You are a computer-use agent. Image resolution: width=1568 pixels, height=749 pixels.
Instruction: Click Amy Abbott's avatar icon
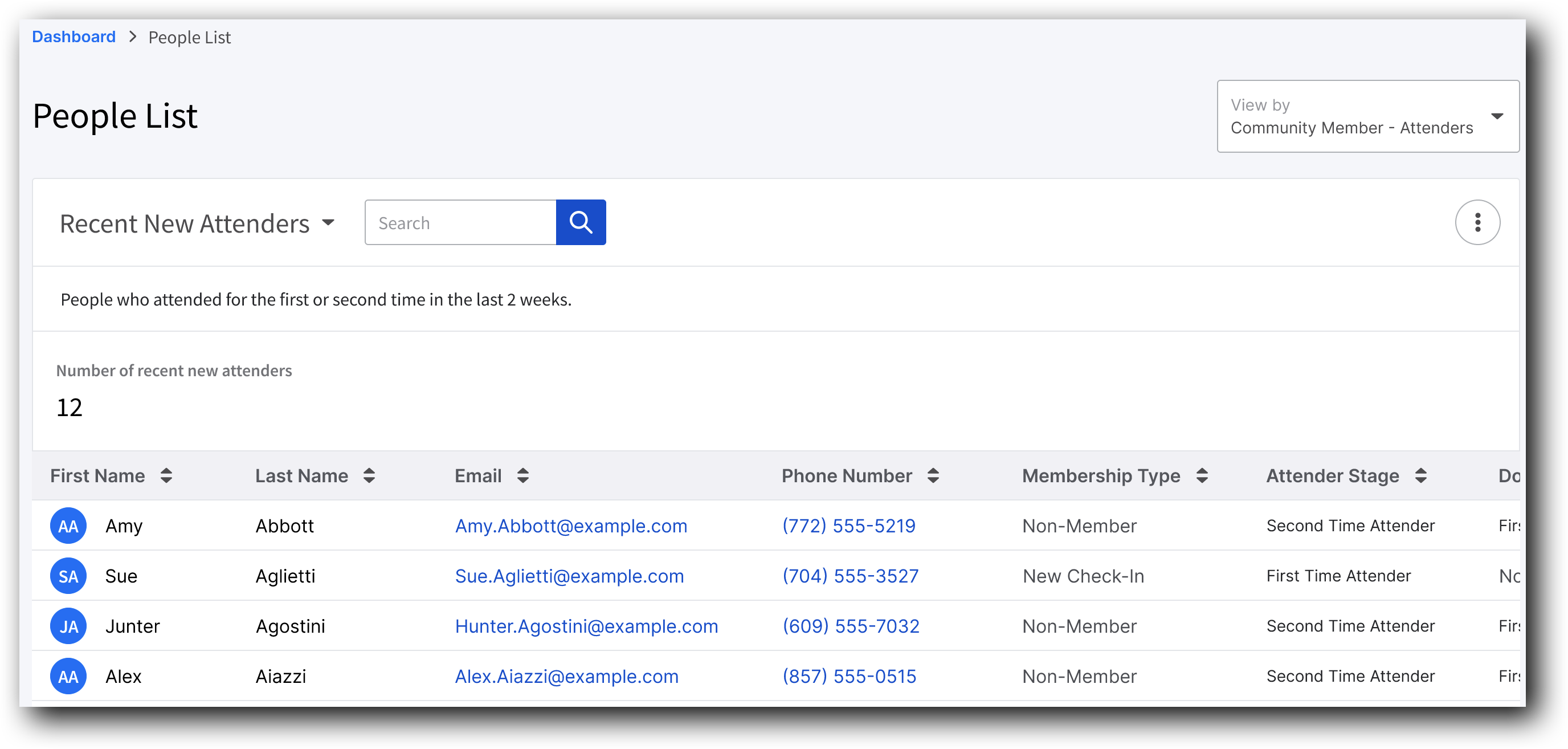click(x=68, y=526)
